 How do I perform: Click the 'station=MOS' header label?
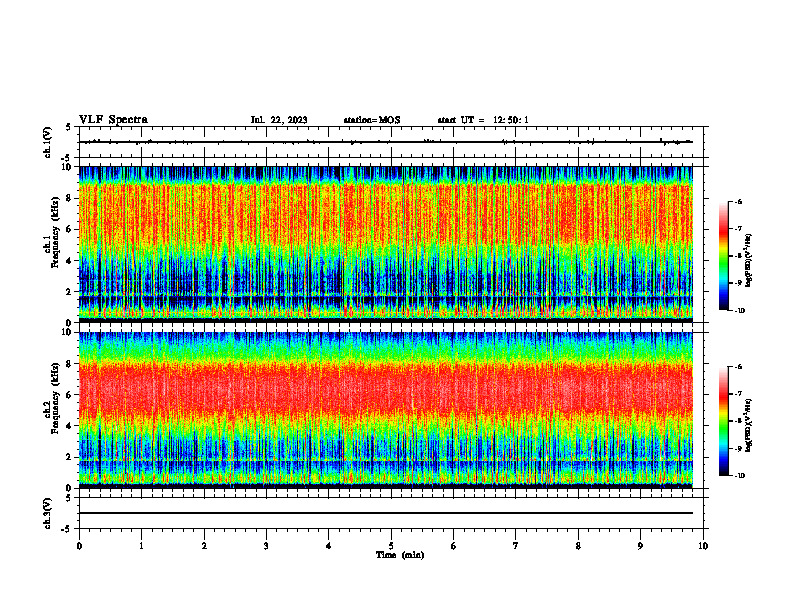coord(372,120)
